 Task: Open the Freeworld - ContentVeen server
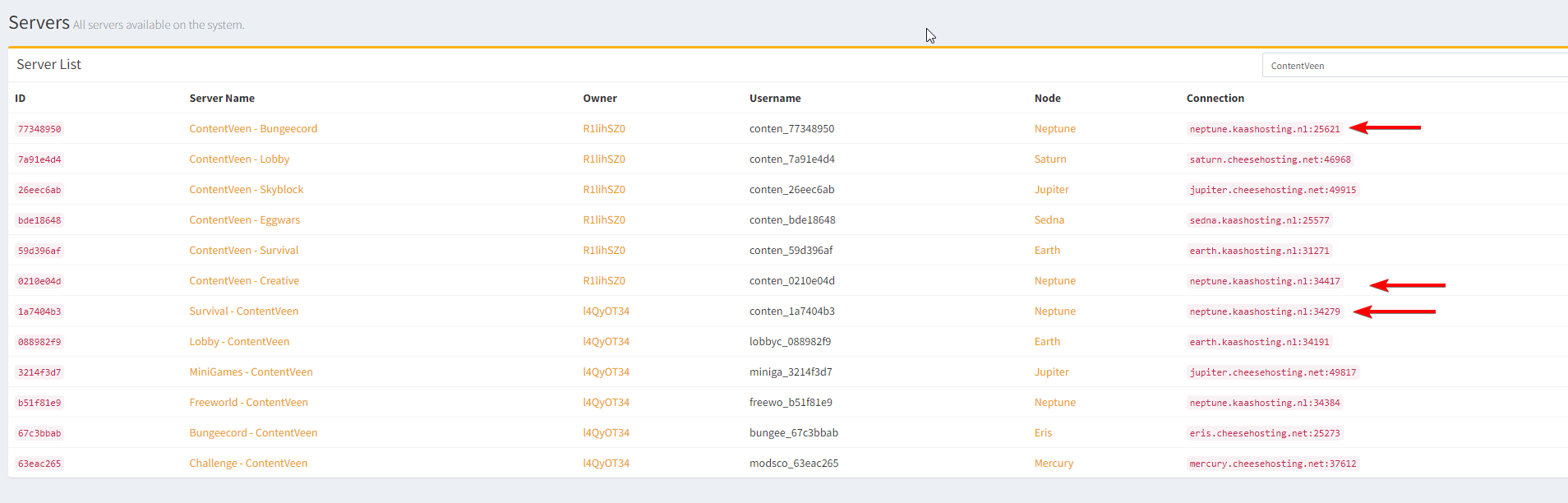coord(248,403)
